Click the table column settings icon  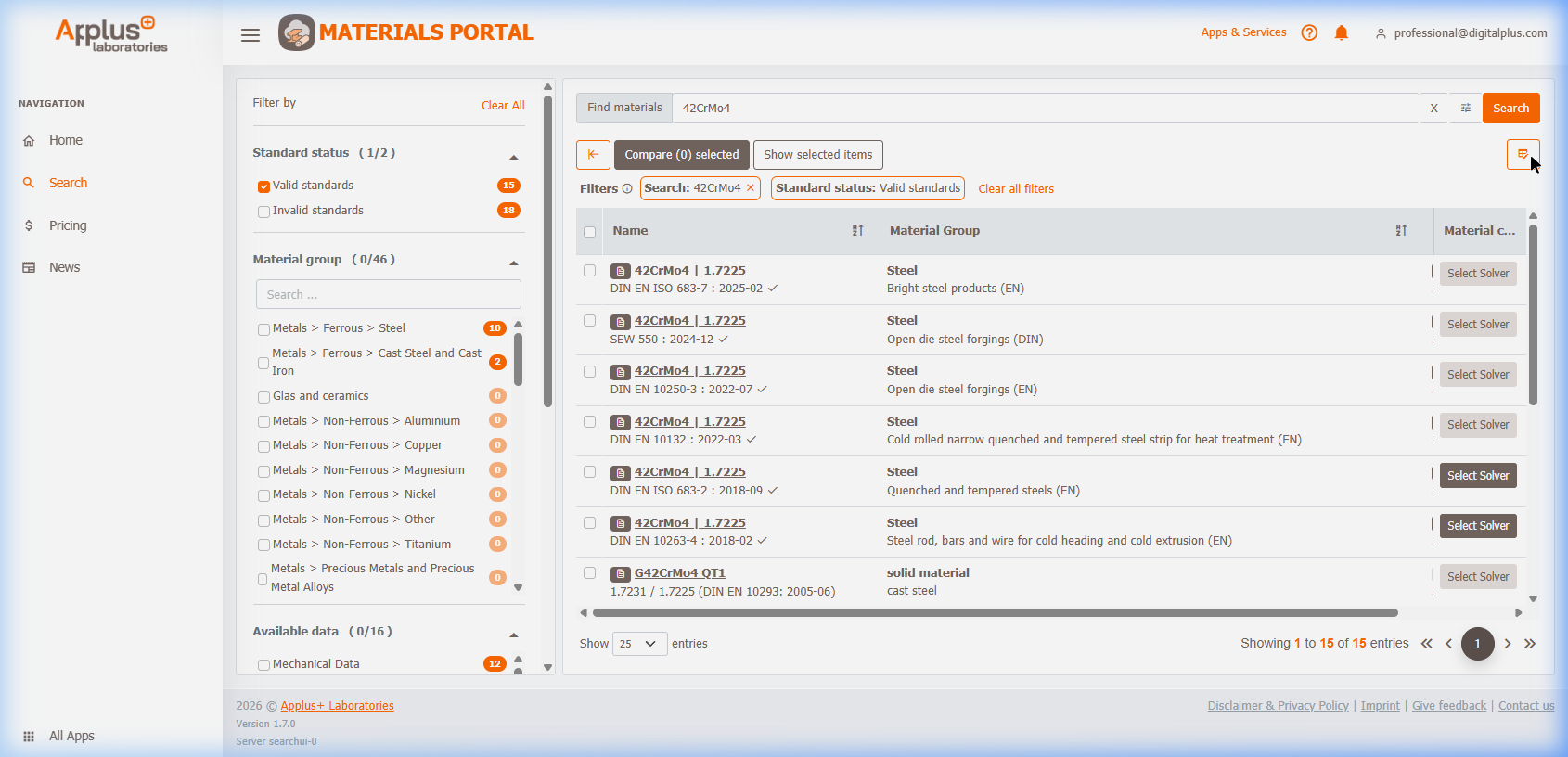pyautogui.click(x=1523, y=154)
